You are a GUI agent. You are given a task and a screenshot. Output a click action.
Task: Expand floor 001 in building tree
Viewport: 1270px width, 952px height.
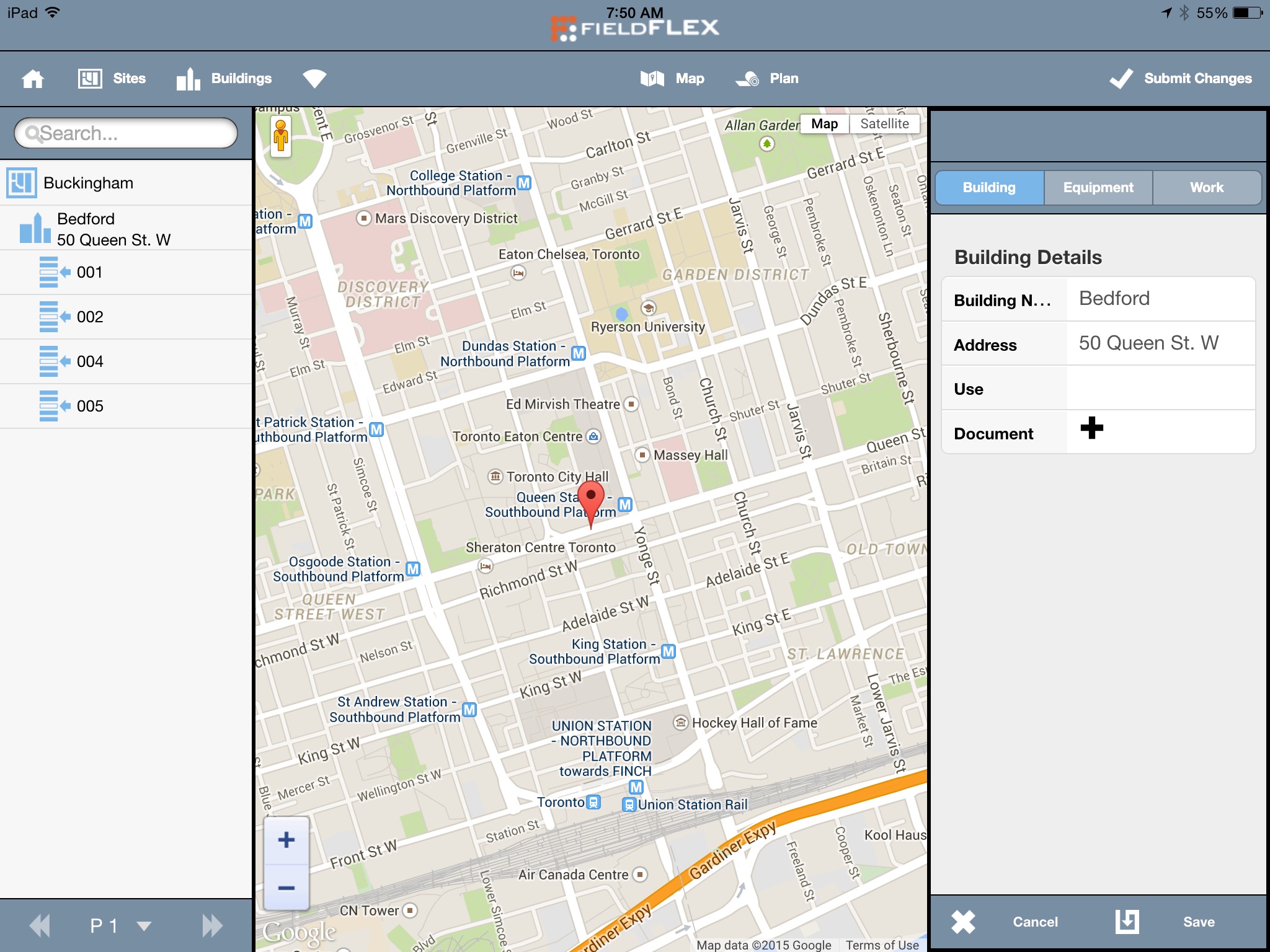point(89,273)
